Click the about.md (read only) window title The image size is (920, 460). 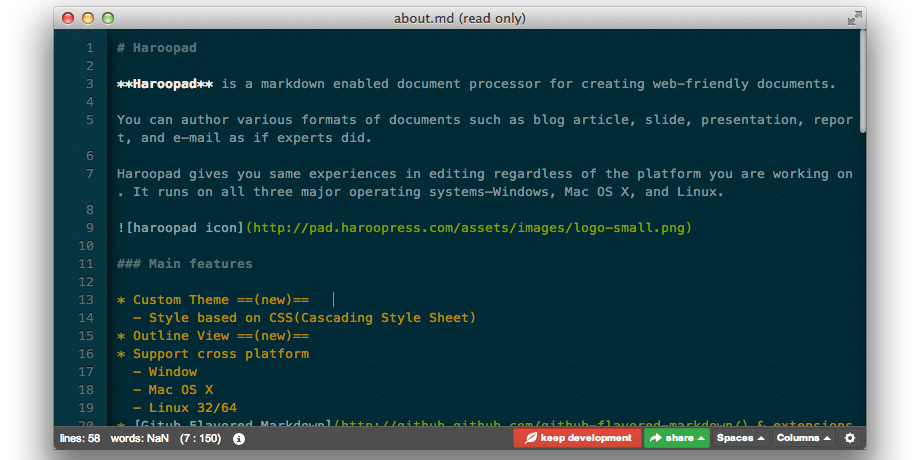(x=460, y=19)
